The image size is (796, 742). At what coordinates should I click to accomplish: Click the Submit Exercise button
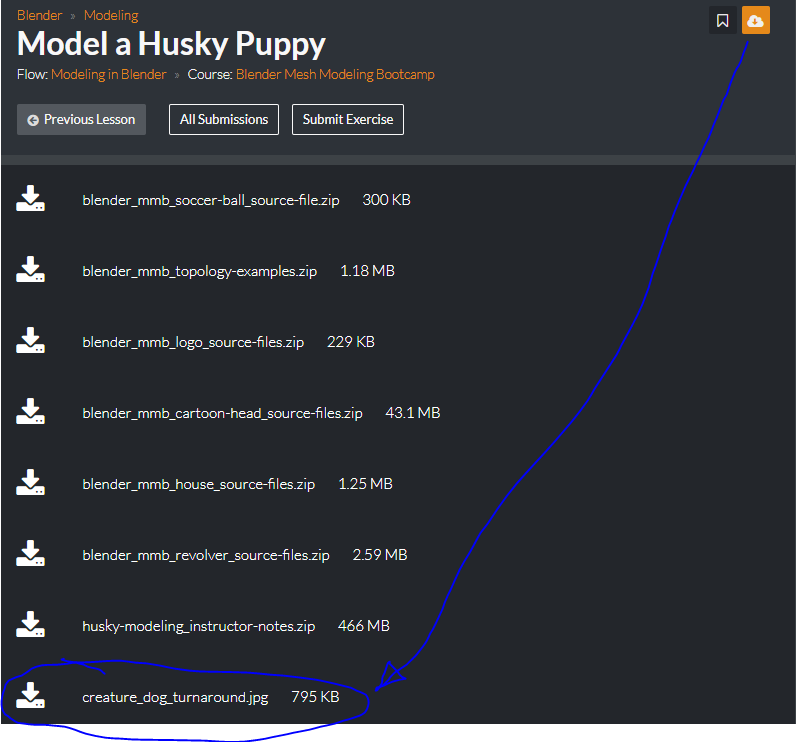click(348, 119)
